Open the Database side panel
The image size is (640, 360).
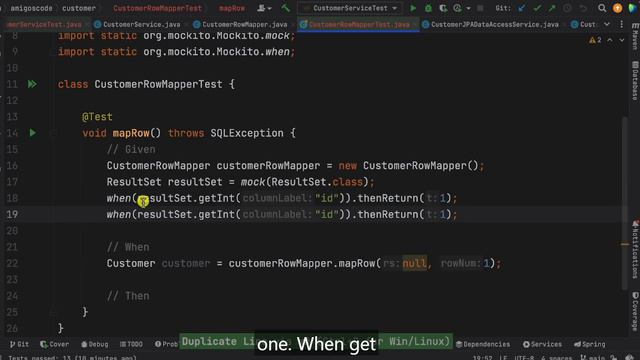635,81
